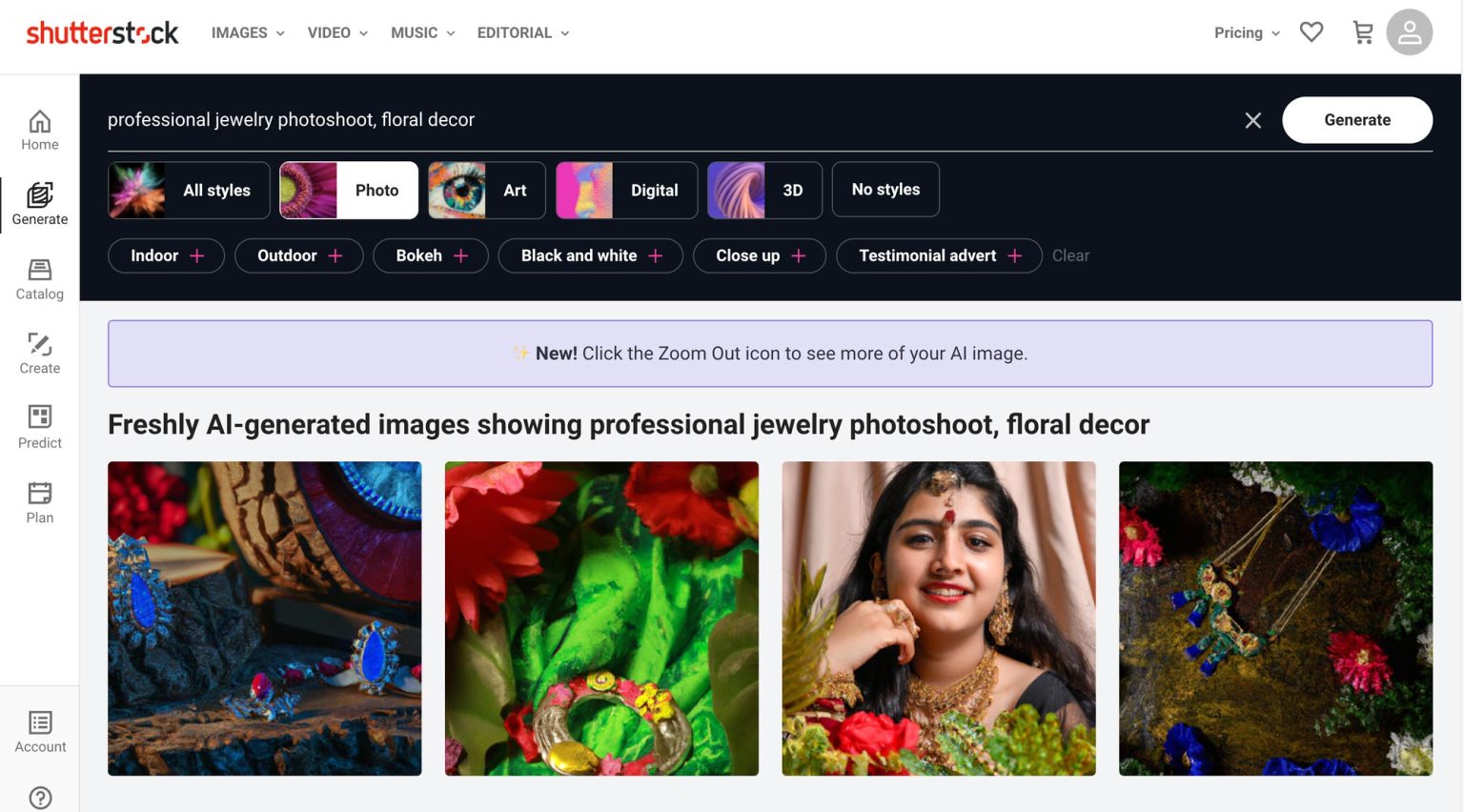Open the Home sidebar icon
1464x812 pixels.
(x=40, y=131)
